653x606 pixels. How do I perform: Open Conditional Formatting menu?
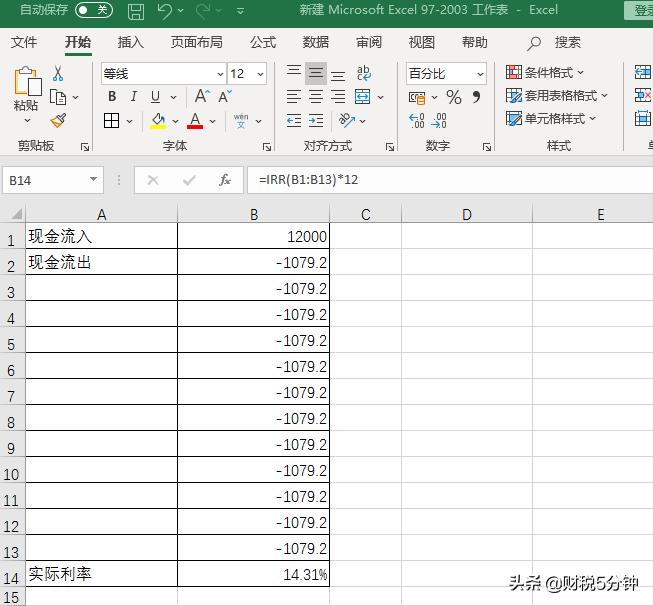(545, 72)
